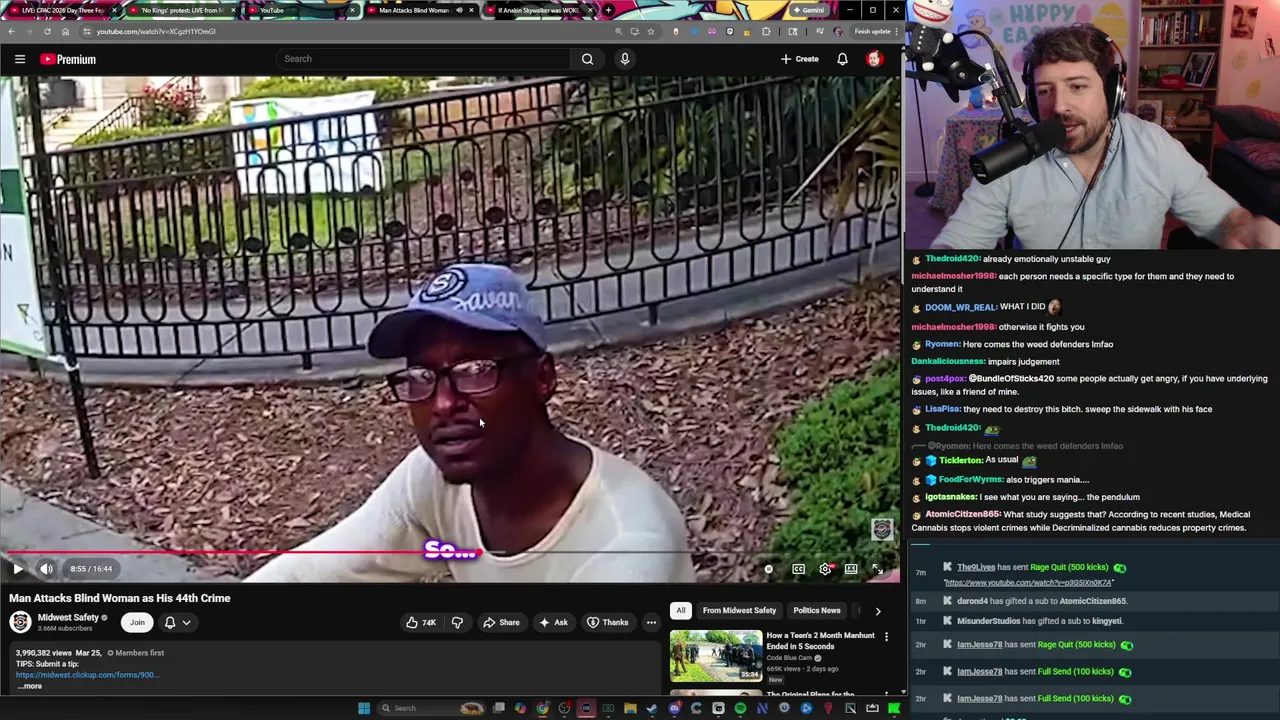Bookmark this page with the star icon

point(651,31)
